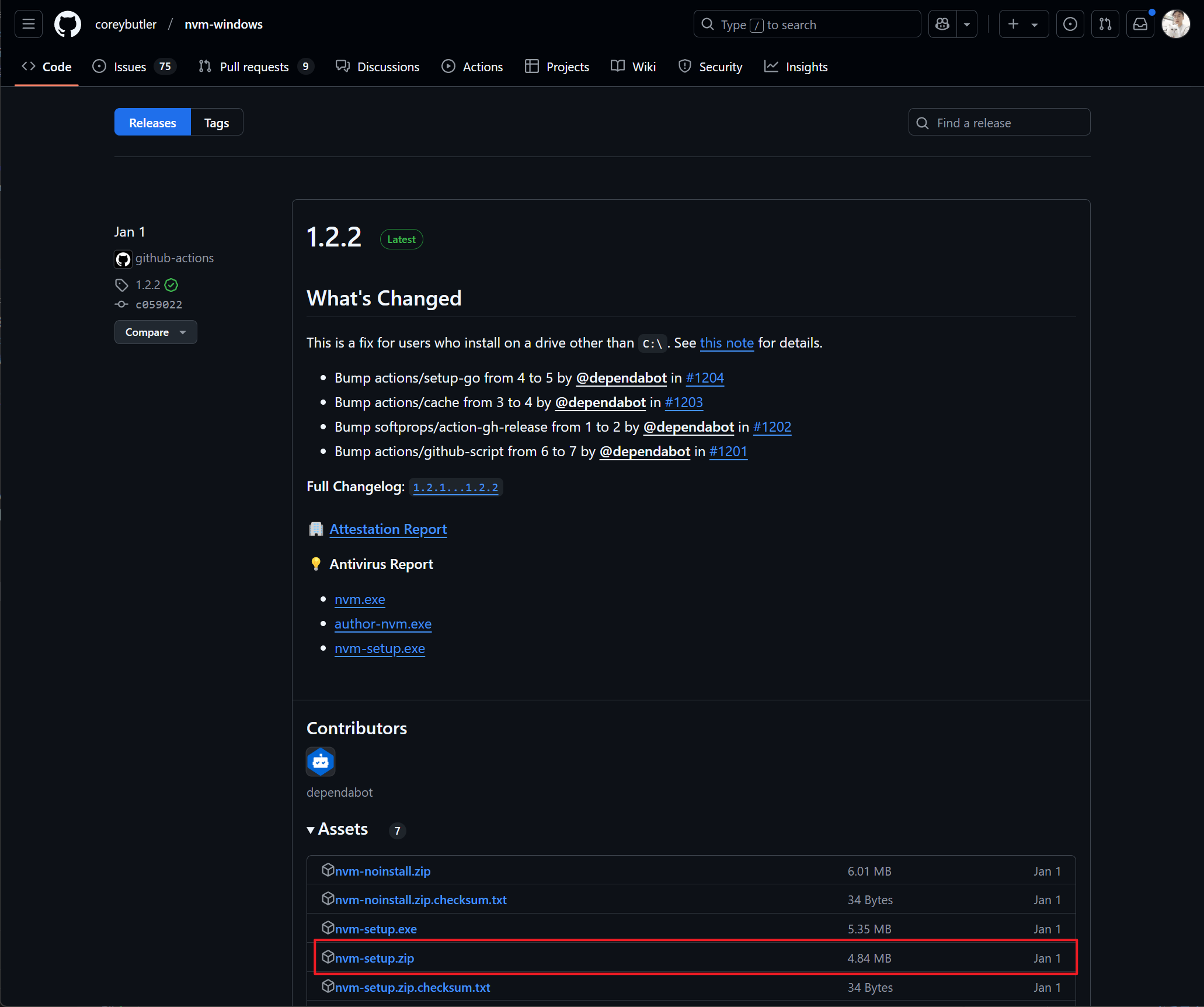Click package icon beside nvm-setup.exe asset
The image size is (1204, 1007).
pyautogui.click(x=328, y=928)
